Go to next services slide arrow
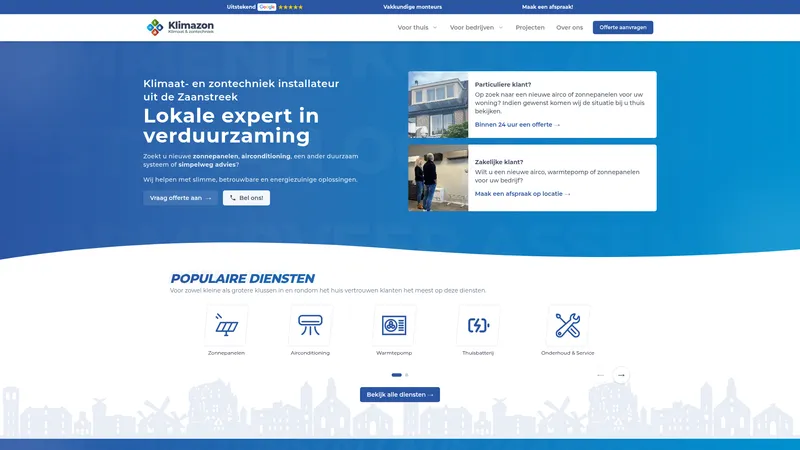 click(621, 375)
